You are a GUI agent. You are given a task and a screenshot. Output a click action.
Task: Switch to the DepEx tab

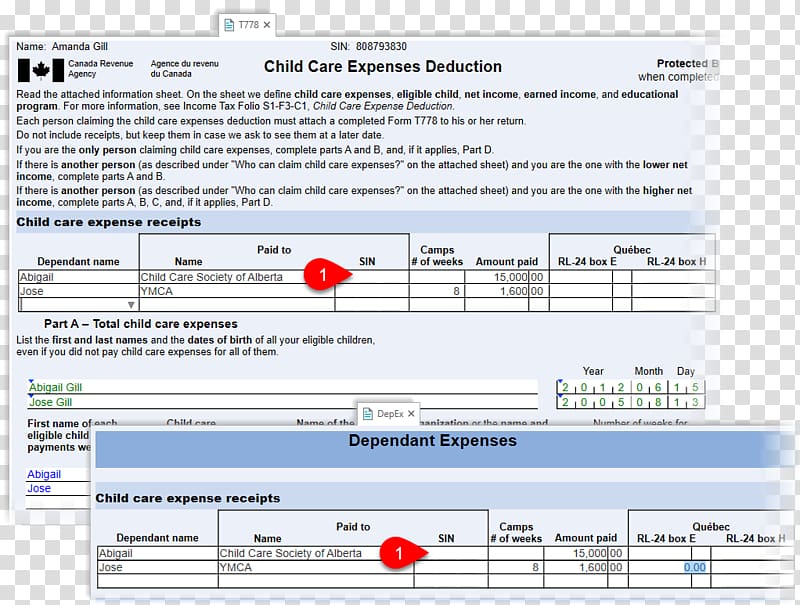(390, 414)
